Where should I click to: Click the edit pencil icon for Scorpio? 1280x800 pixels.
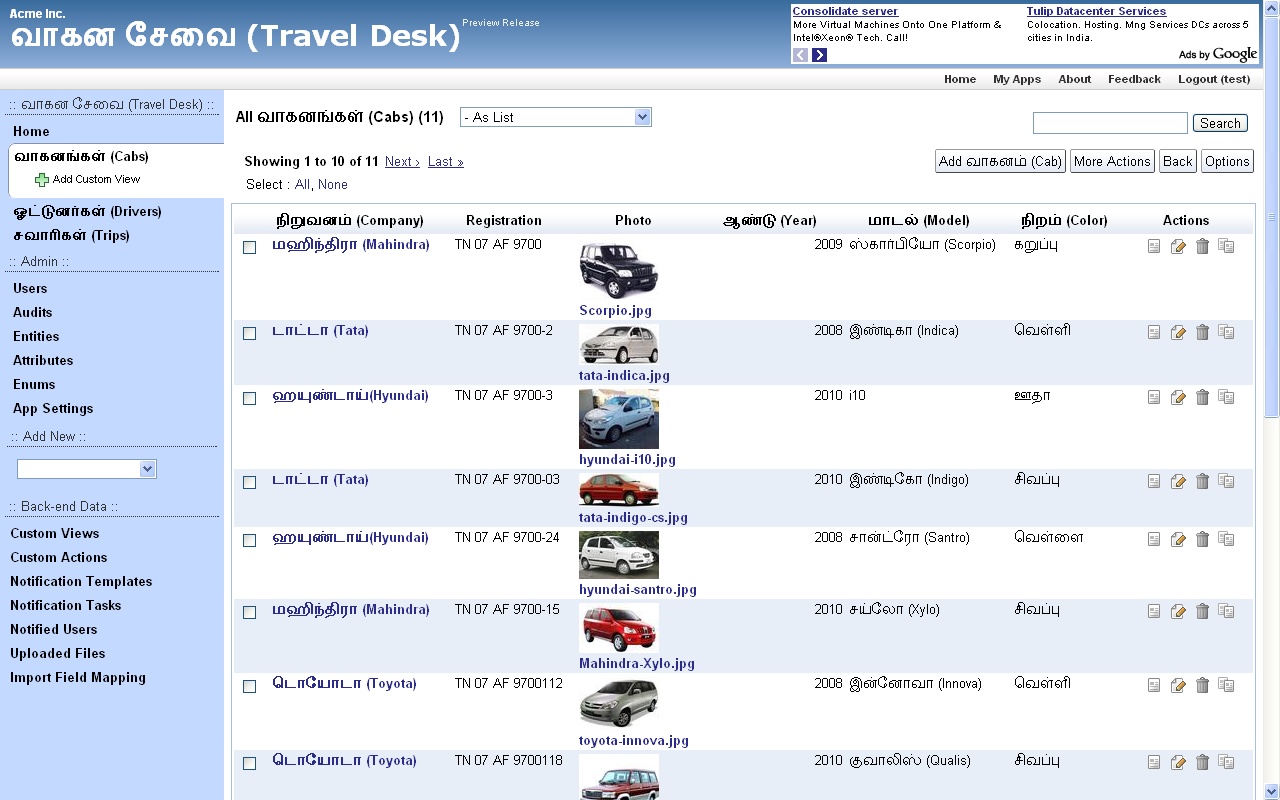point(1178,246)
